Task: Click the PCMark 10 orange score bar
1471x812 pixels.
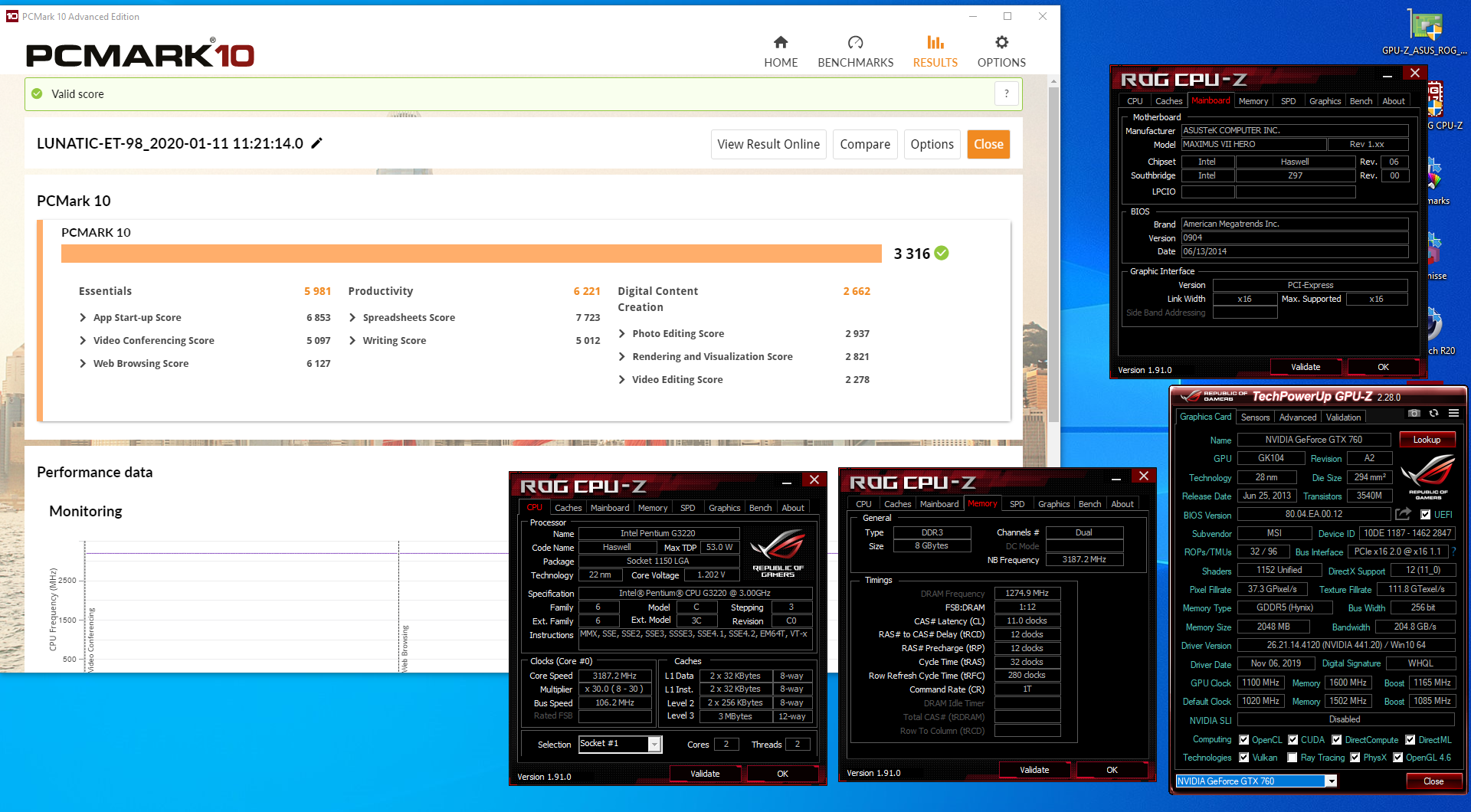Action: click(471, 254)
